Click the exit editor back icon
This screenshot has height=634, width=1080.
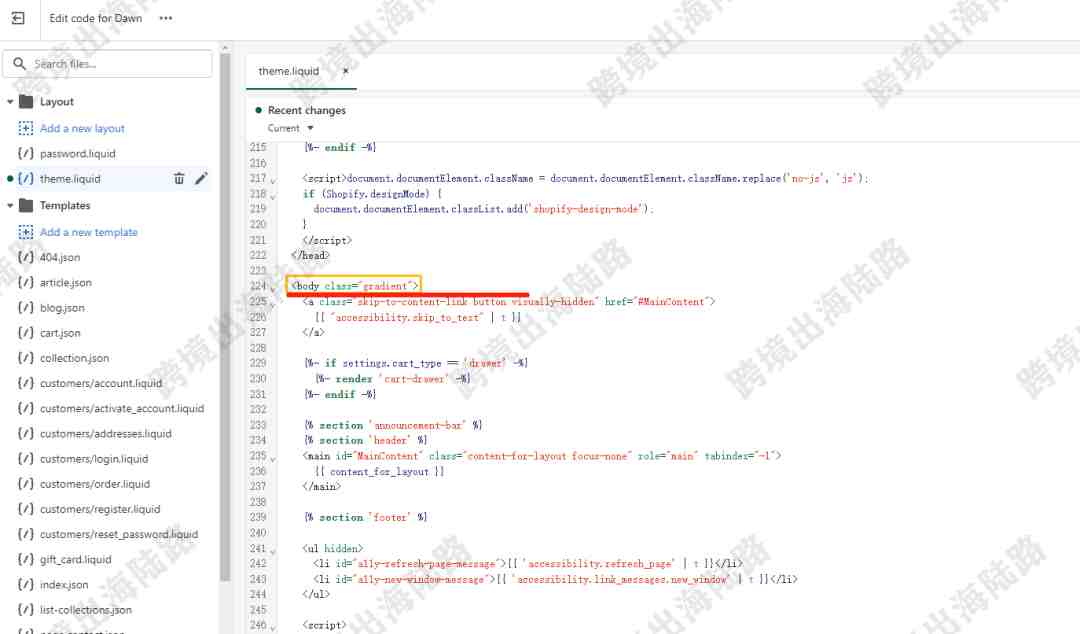click(18, 18)
